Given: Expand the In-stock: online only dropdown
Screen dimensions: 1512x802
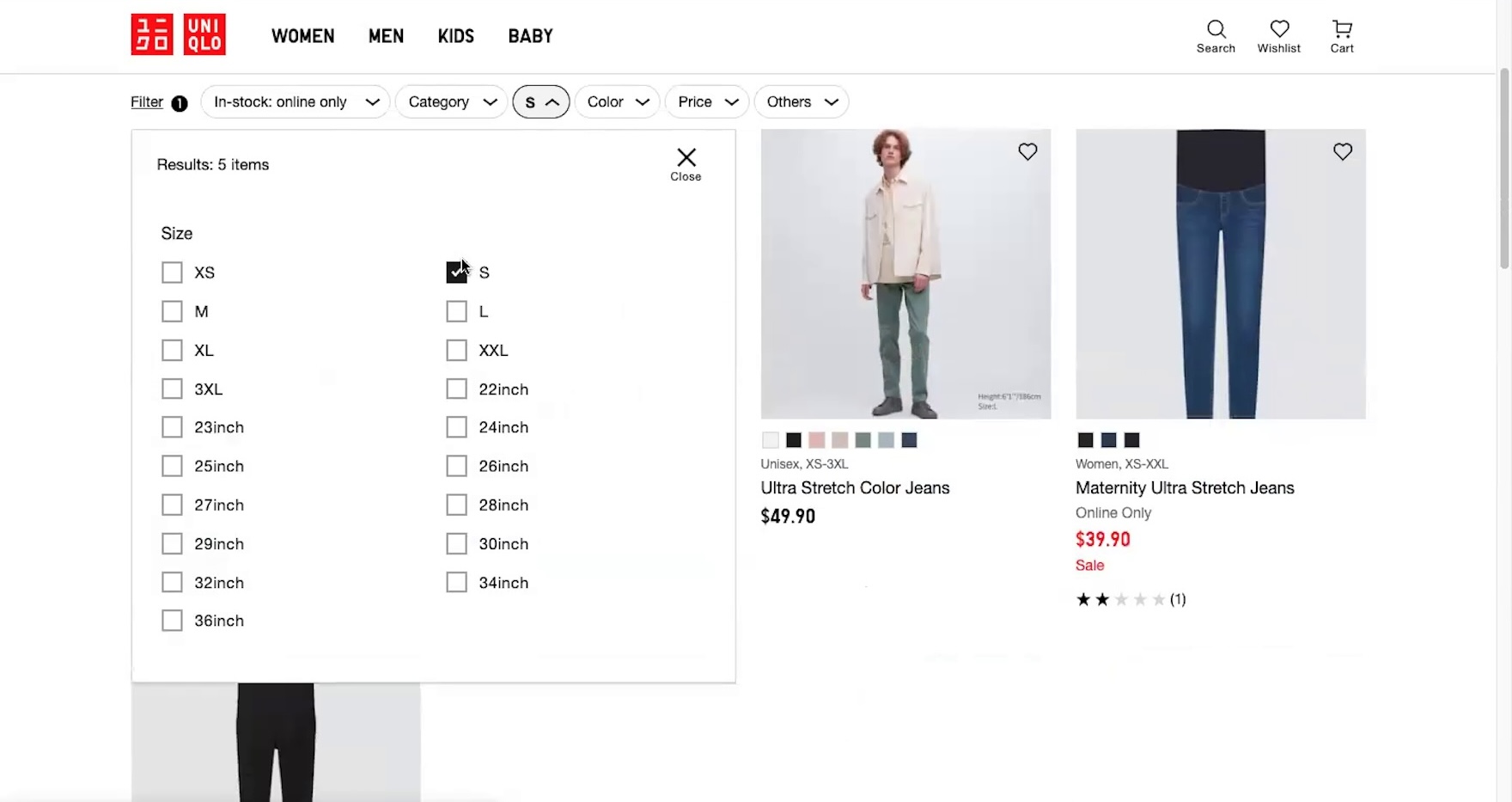Looking at the screenshot, I should tap(295, 102).
